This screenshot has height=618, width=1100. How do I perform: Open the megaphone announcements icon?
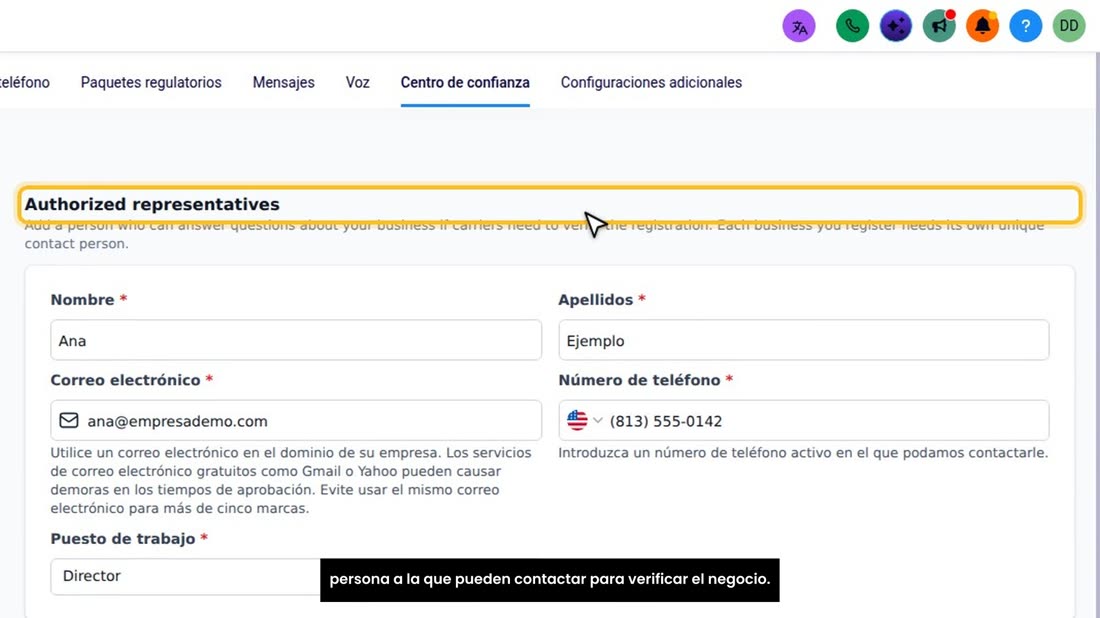[939, 27]
